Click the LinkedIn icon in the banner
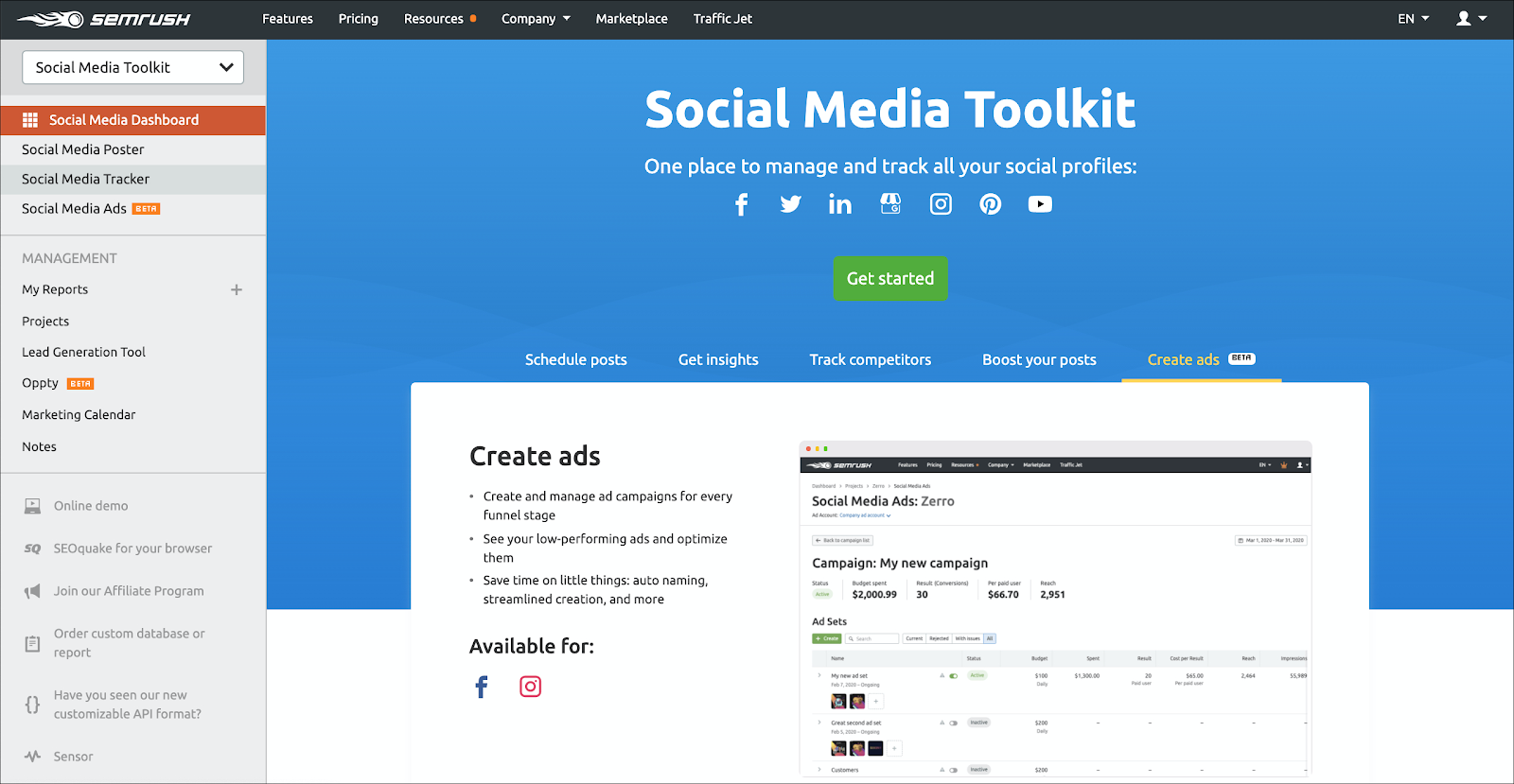 click(840, 204)
